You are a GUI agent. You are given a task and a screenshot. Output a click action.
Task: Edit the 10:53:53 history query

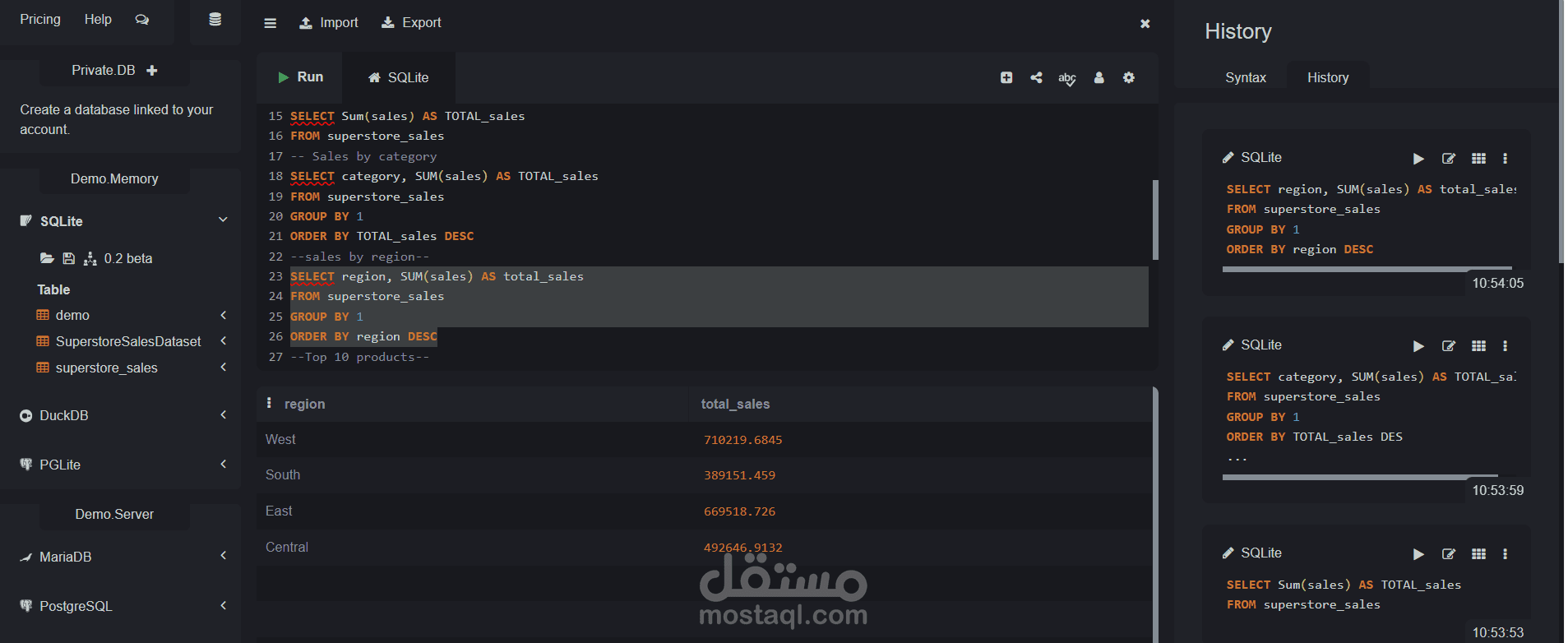tap(1449, 554)
